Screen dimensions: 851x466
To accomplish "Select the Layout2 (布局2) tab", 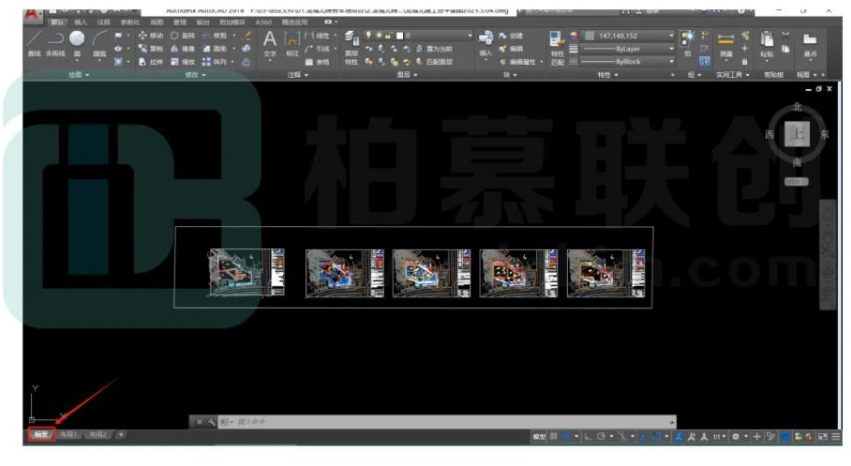I will click(x=98, y=435).
